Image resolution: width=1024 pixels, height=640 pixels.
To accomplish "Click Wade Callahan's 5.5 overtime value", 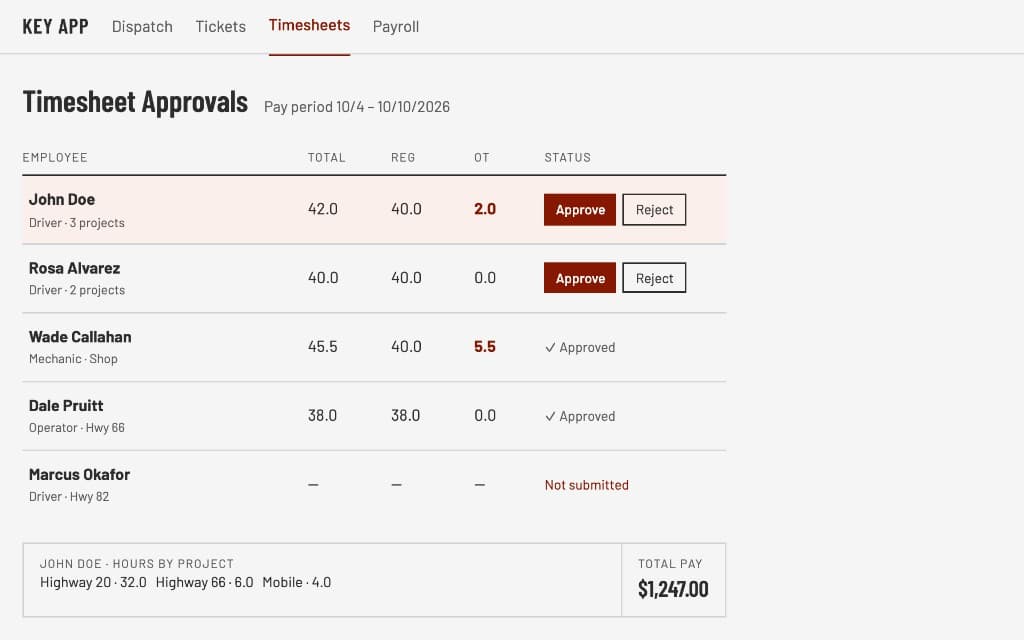I will click(485, 347).
